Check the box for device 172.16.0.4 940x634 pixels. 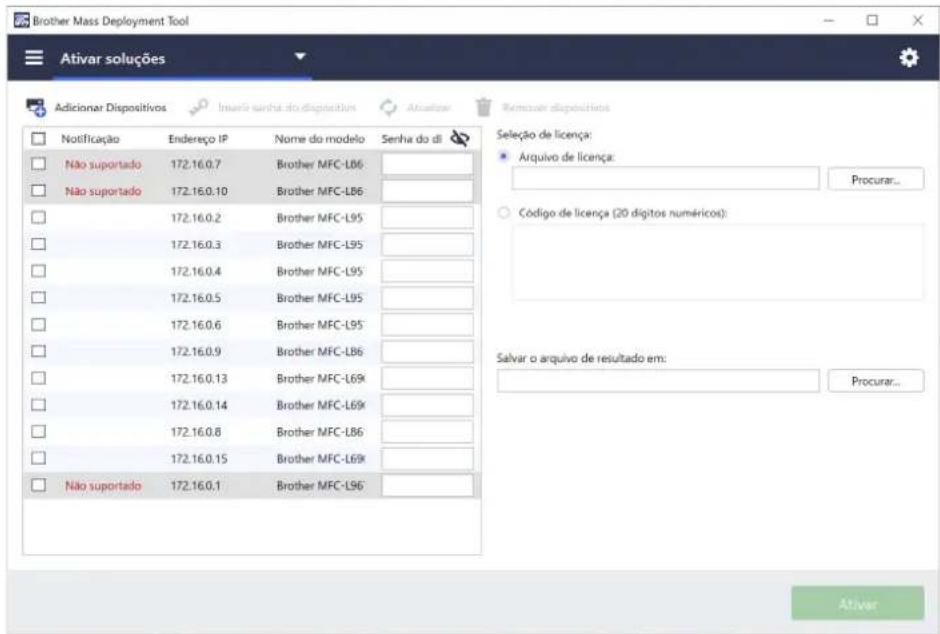(38, 271)
